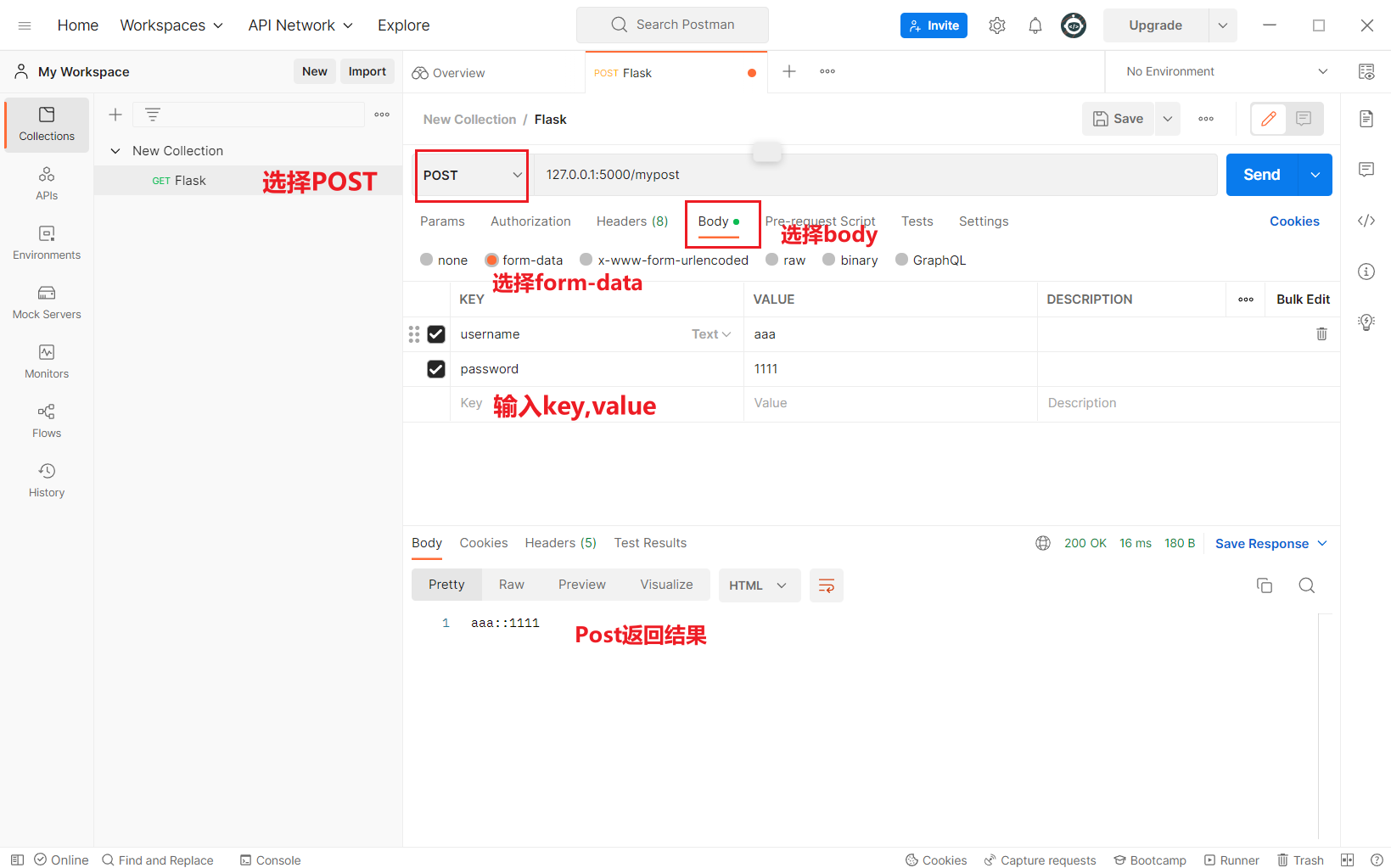The height and width of the screenshot is (868, 1391).
Task: Select the GraphQL body type
Action: point(902,260)
